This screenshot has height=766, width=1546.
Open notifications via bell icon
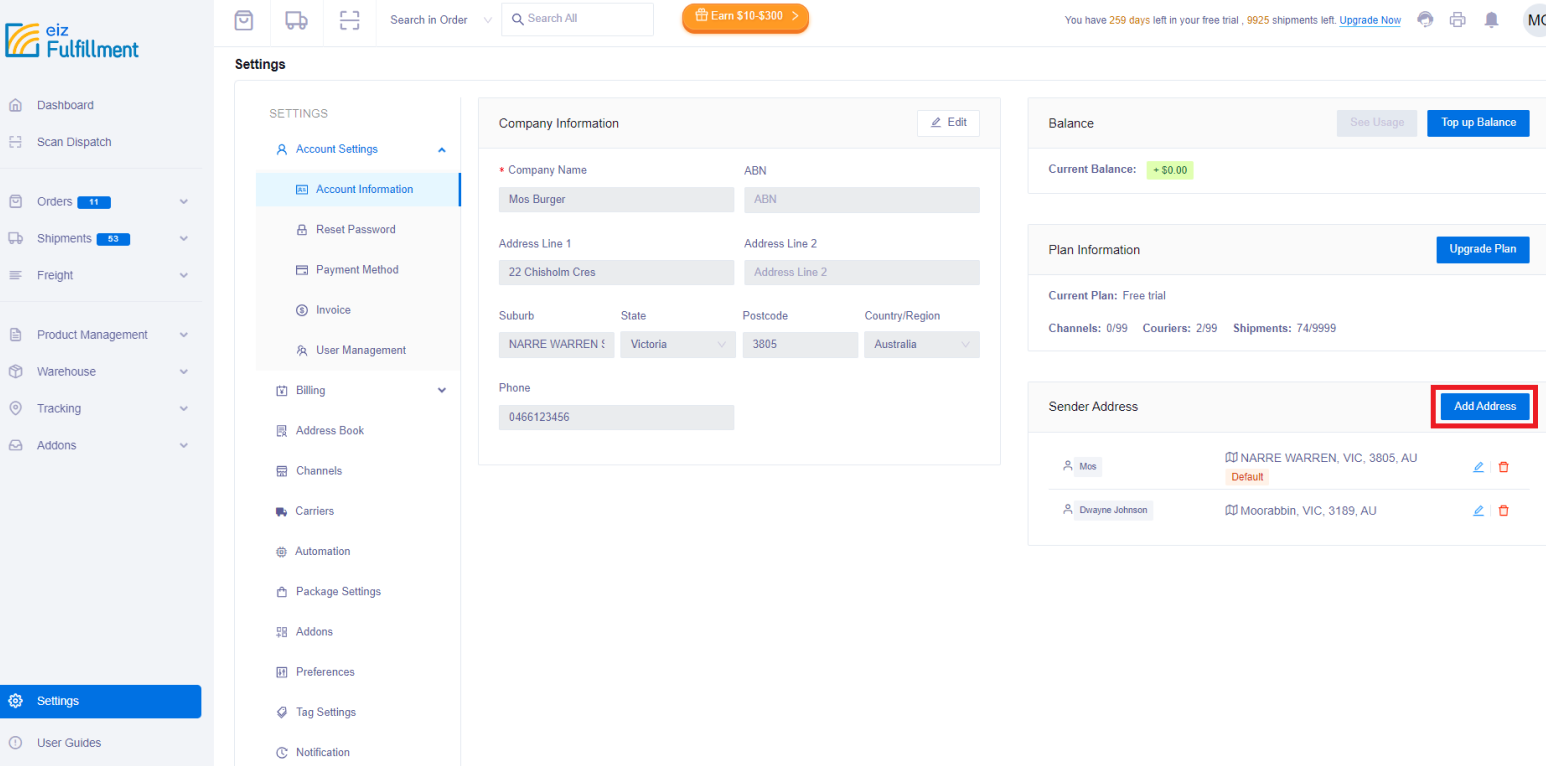(1492, 19)
